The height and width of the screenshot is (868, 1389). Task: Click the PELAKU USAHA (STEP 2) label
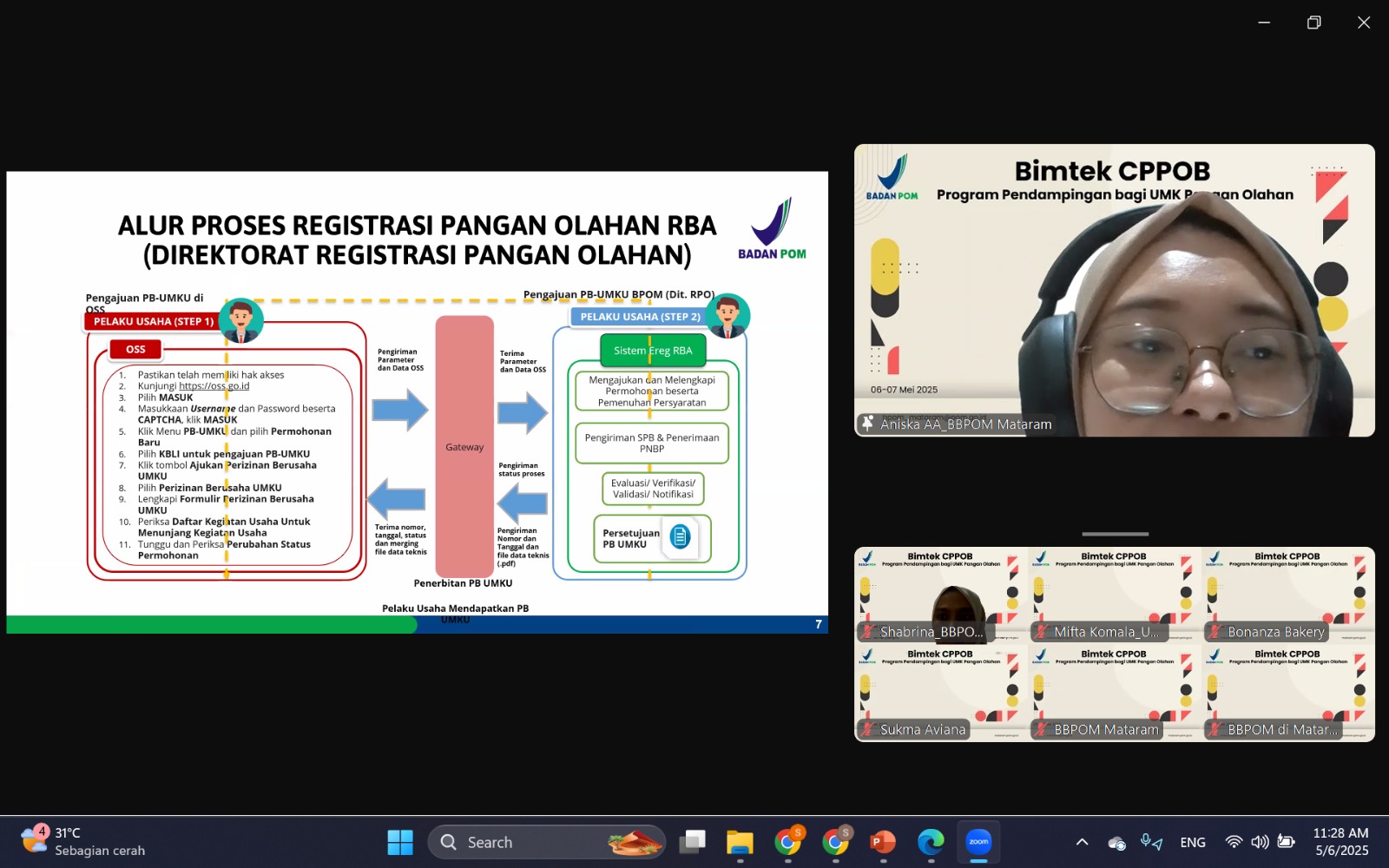pos(640,317)
